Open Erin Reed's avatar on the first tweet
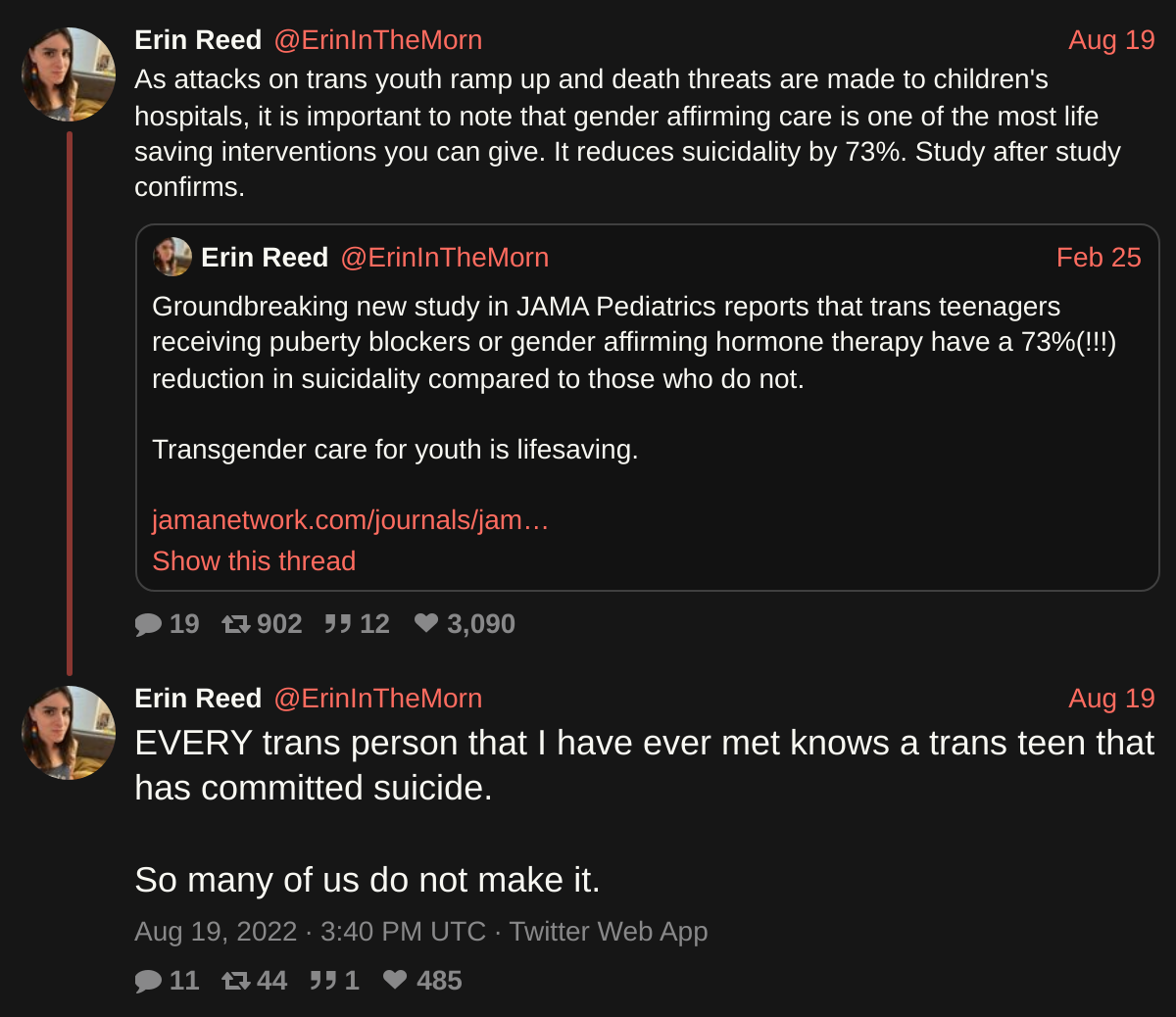Viewport: 1176px width, 1017px height. point(69,74)
